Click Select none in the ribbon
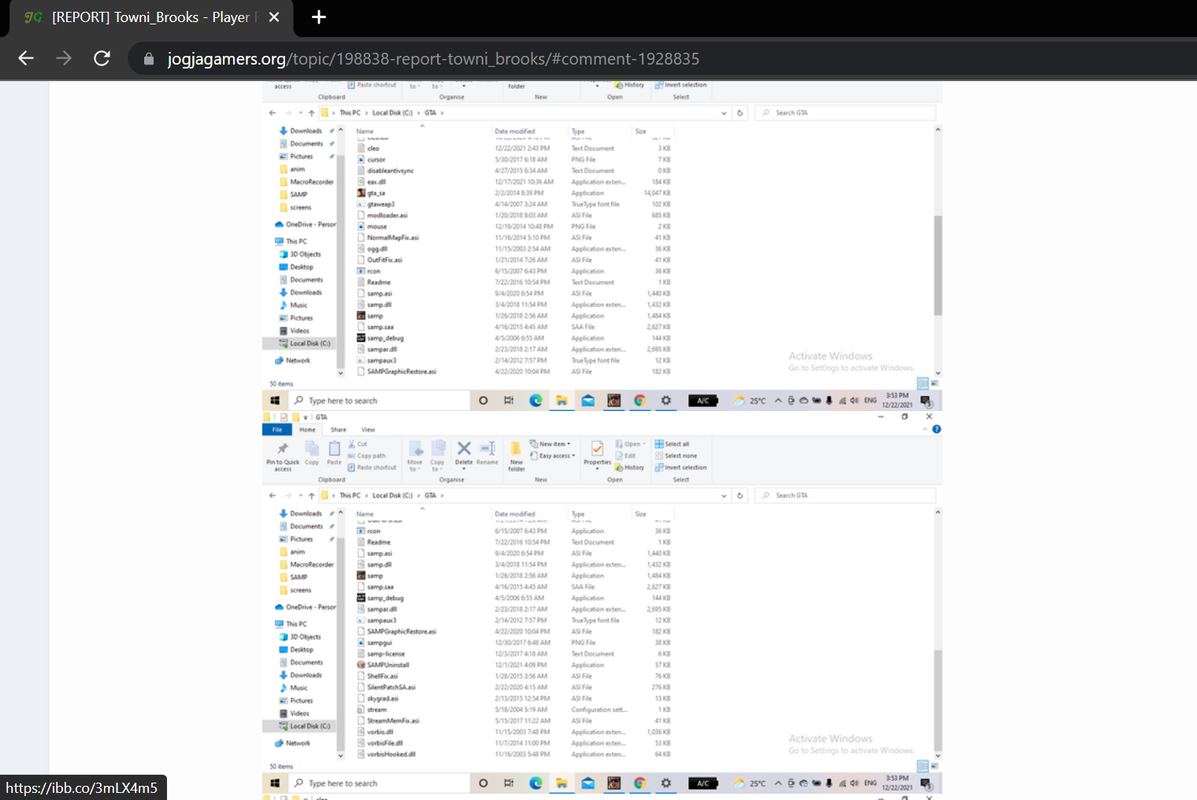The width and height of the screenshot is (1197, 800). 675,456
